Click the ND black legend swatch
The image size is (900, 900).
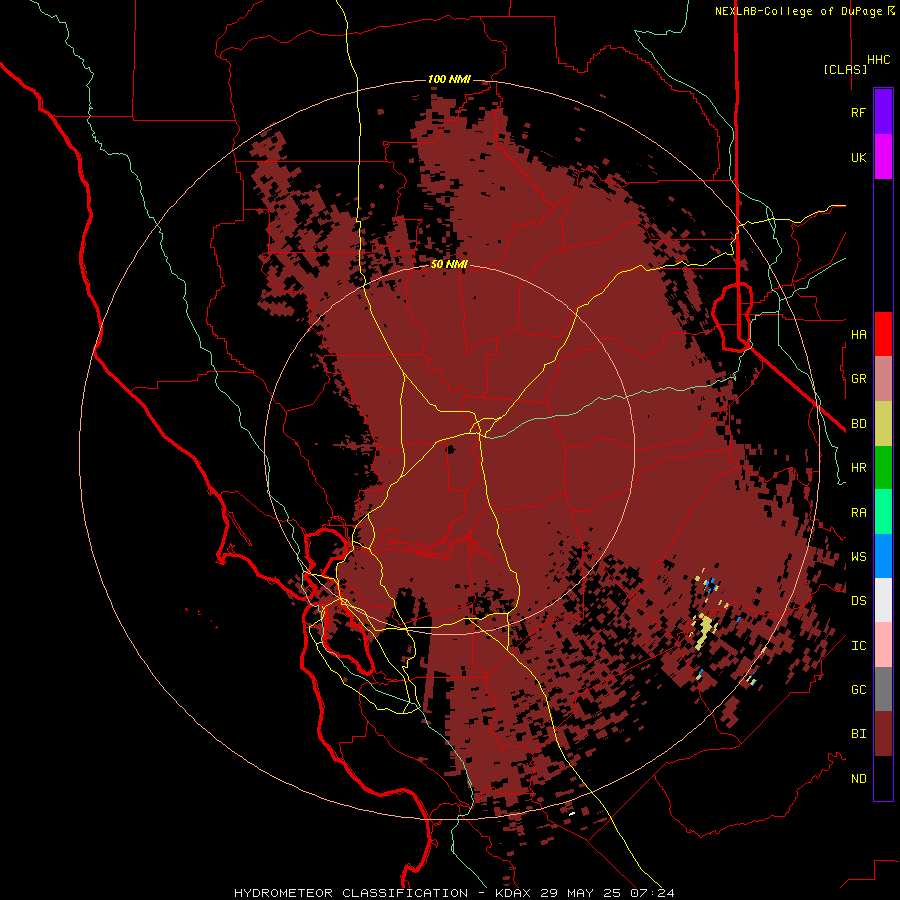pyautogui.click(x=883, y=778)
